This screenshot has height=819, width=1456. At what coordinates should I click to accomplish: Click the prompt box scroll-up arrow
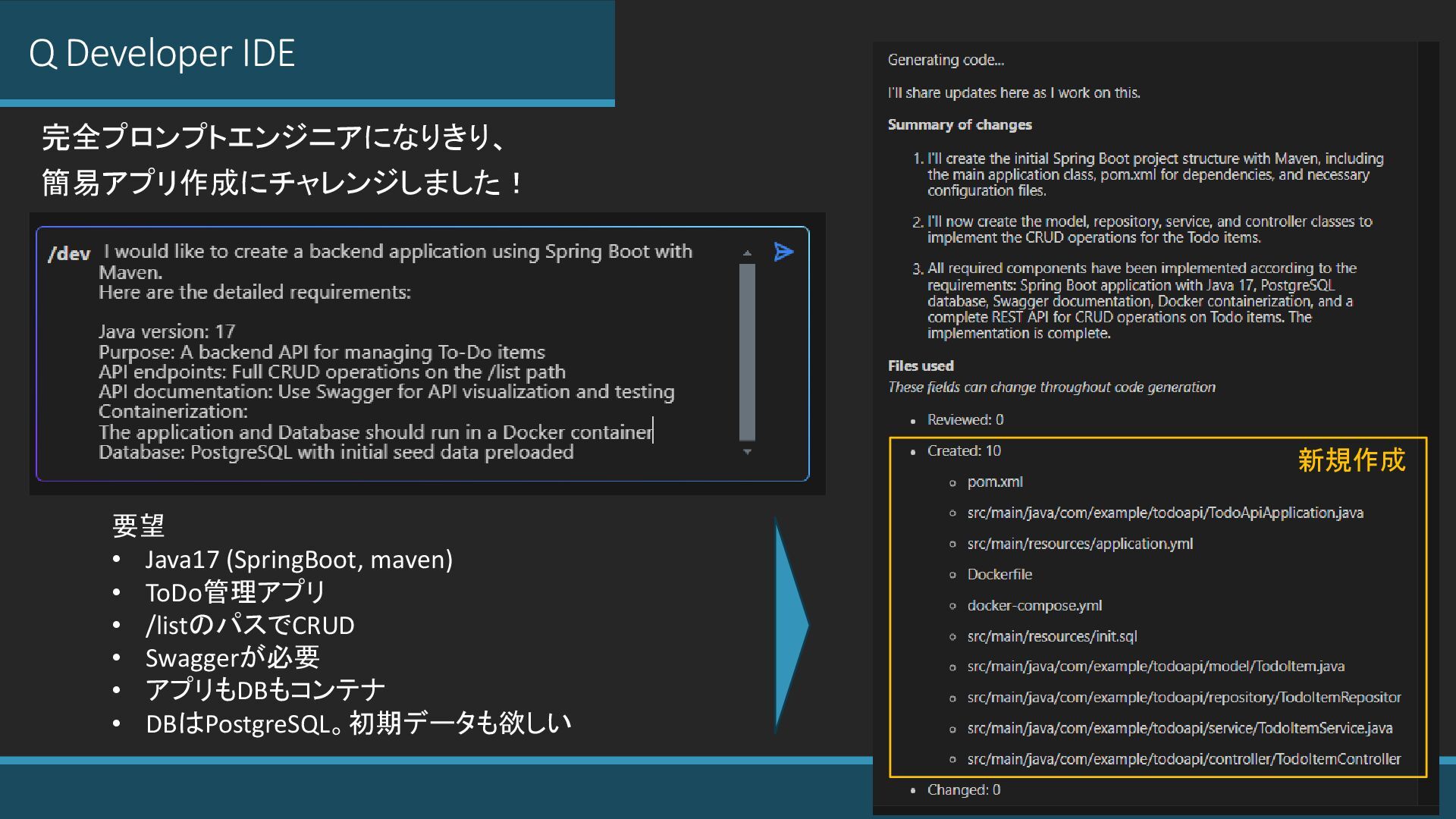[x=747, y=253]
